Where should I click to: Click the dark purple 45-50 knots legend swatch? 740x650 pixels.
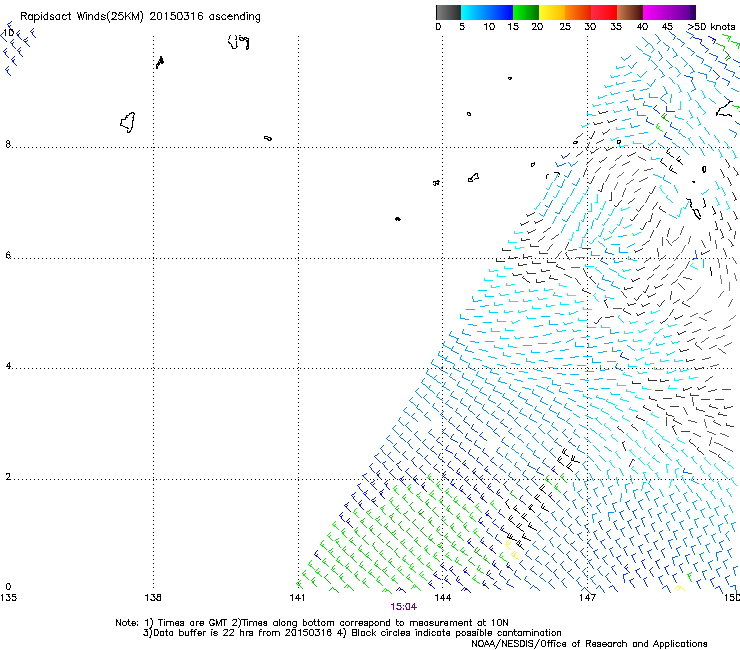[x=682, y=12]
